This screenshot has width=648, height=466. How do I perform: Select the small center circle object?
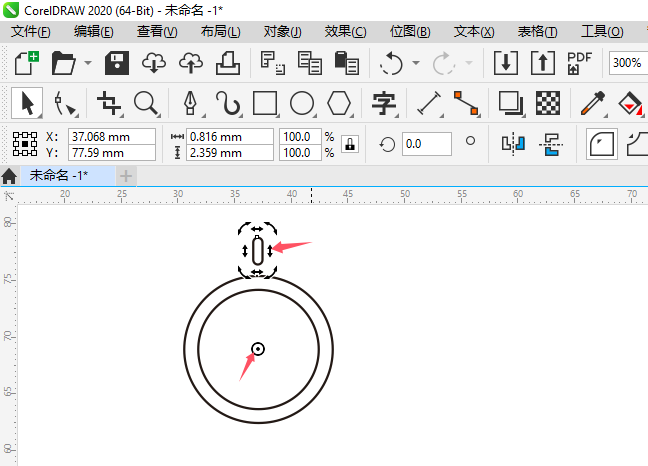[258, 350]
